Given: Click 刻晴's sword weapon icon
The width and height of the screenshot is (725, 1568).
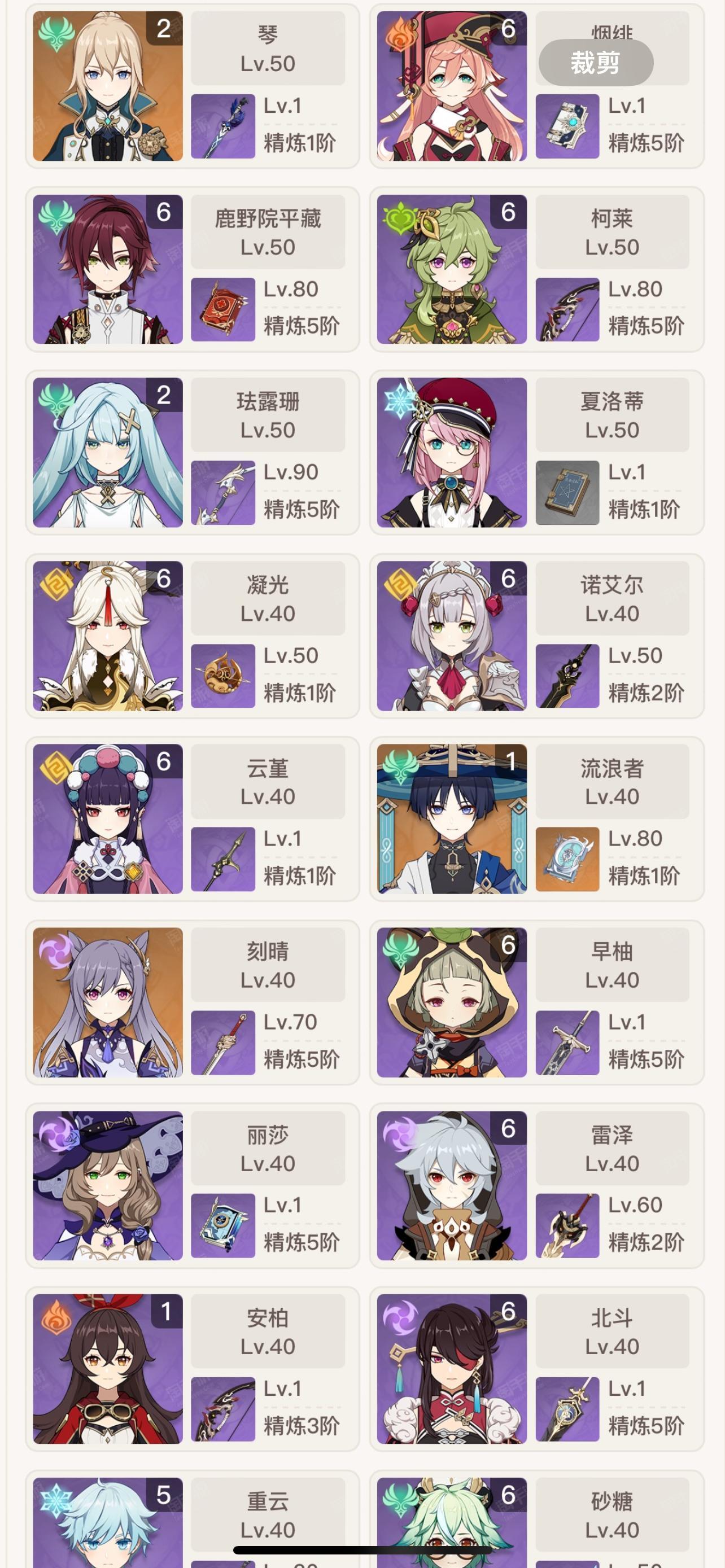Looking at the screenshot, I should click(223, 1043).
